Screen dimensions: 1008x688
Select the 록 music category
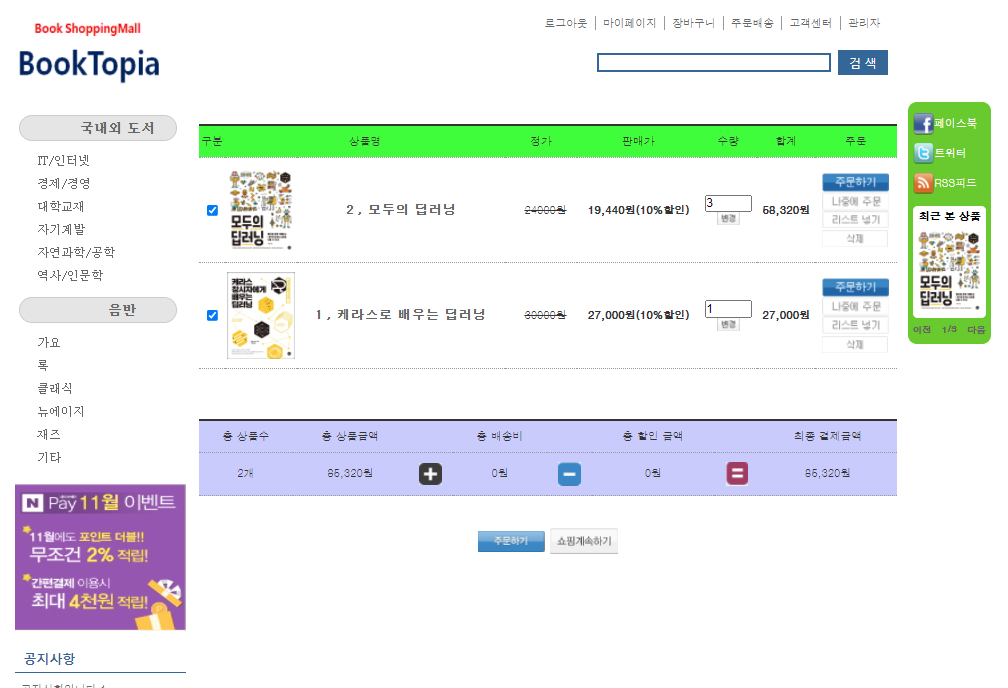[42, 365]
